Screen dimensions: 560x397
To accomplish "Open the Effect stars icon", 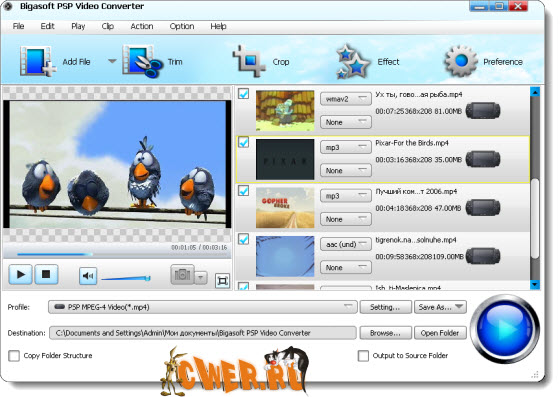I will click(352, 61).
